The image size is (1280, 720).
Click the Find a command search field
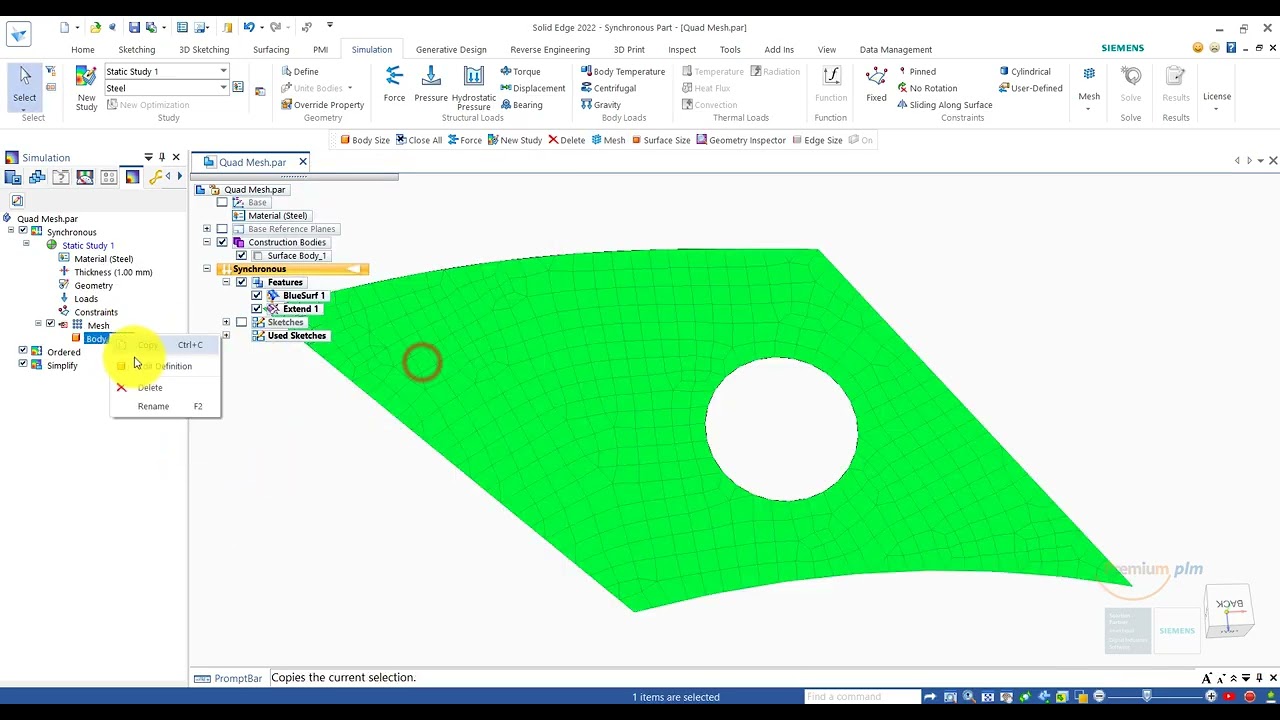pos(862,697)
